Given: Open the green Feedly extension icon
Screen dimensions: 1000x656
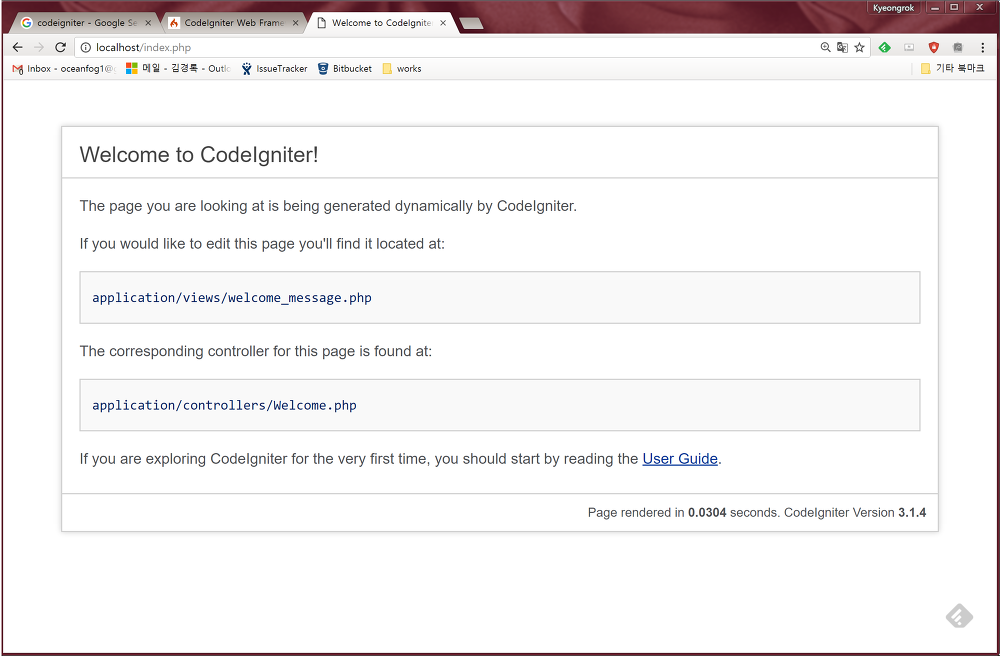Looking at the screenshot, I should pyautogui.click(x=885, y=47).
